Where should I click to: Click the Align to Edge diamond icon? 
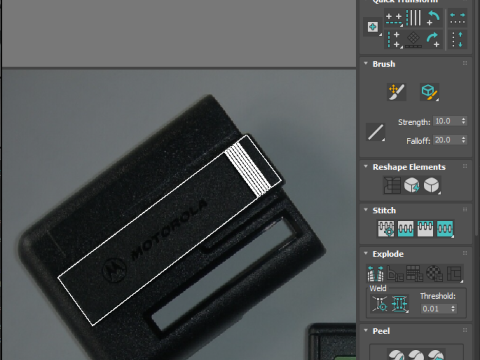pyautogui.click(x=414, y=39)
